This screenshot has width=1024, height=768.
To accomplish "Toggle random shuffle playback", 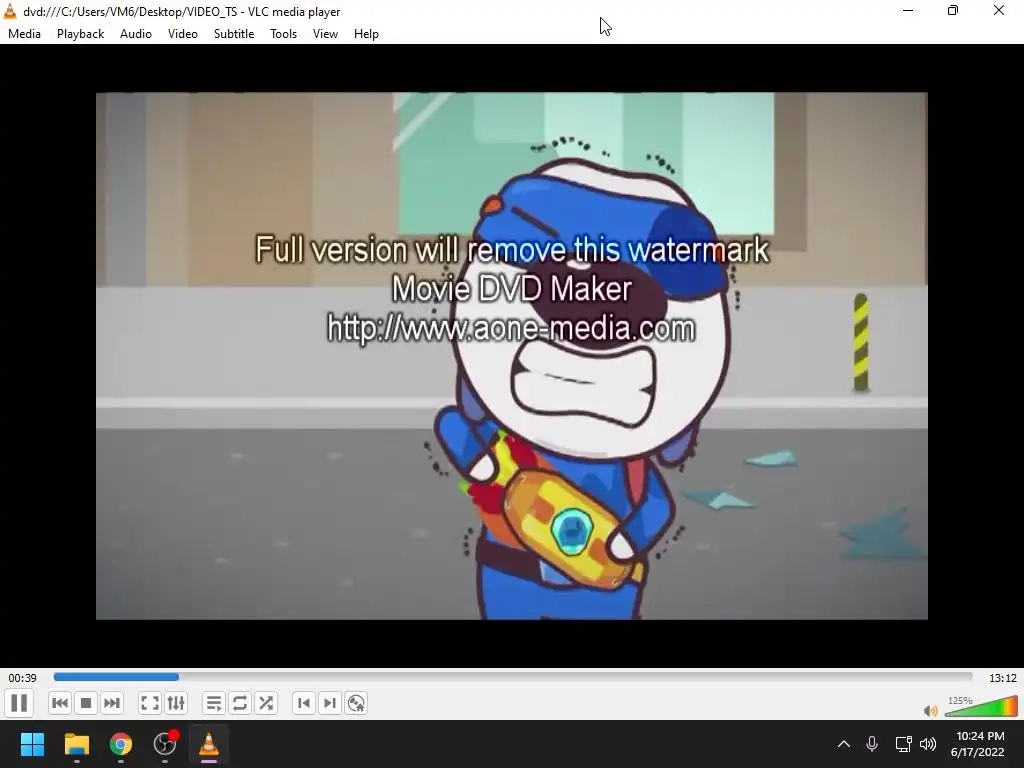I will (x=266, y=703).
